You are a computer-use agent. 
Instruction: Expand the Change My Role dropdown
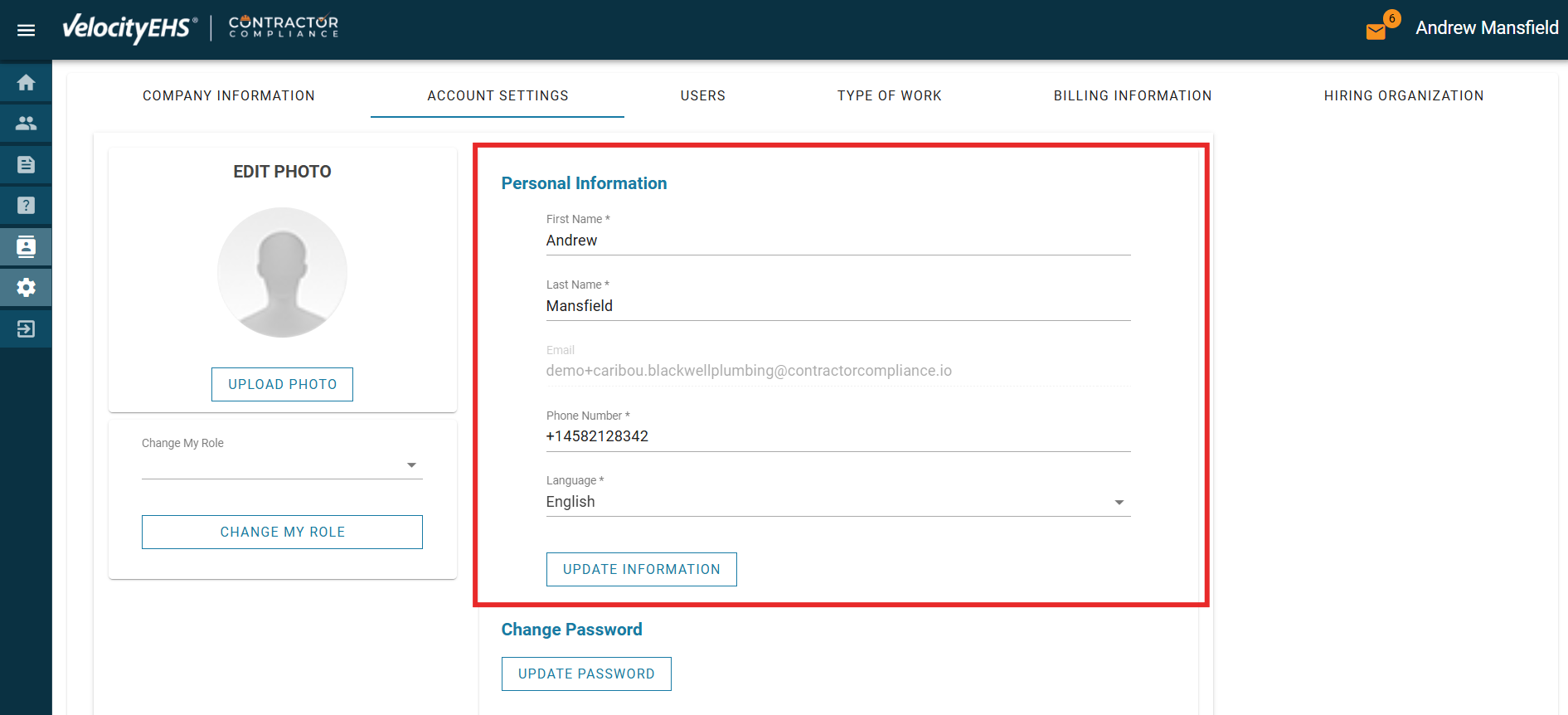pos(282,465)
